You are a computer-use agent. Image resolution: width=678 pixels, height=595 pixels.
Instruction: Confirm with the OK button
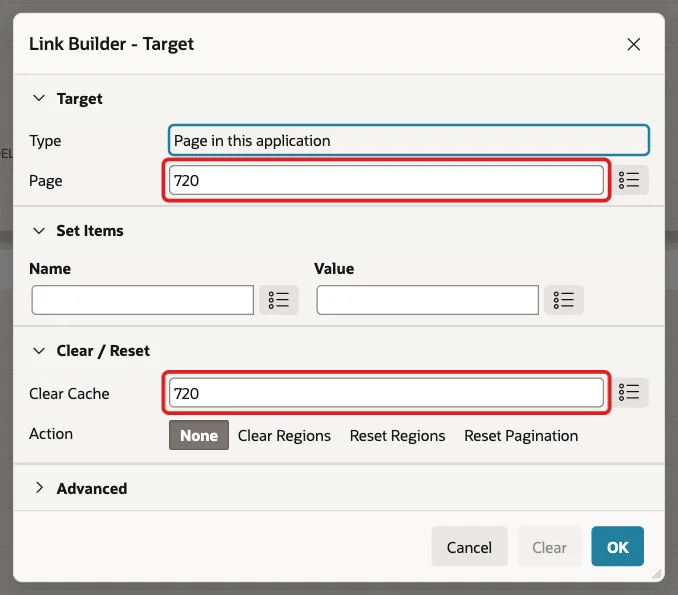(617, 547)
